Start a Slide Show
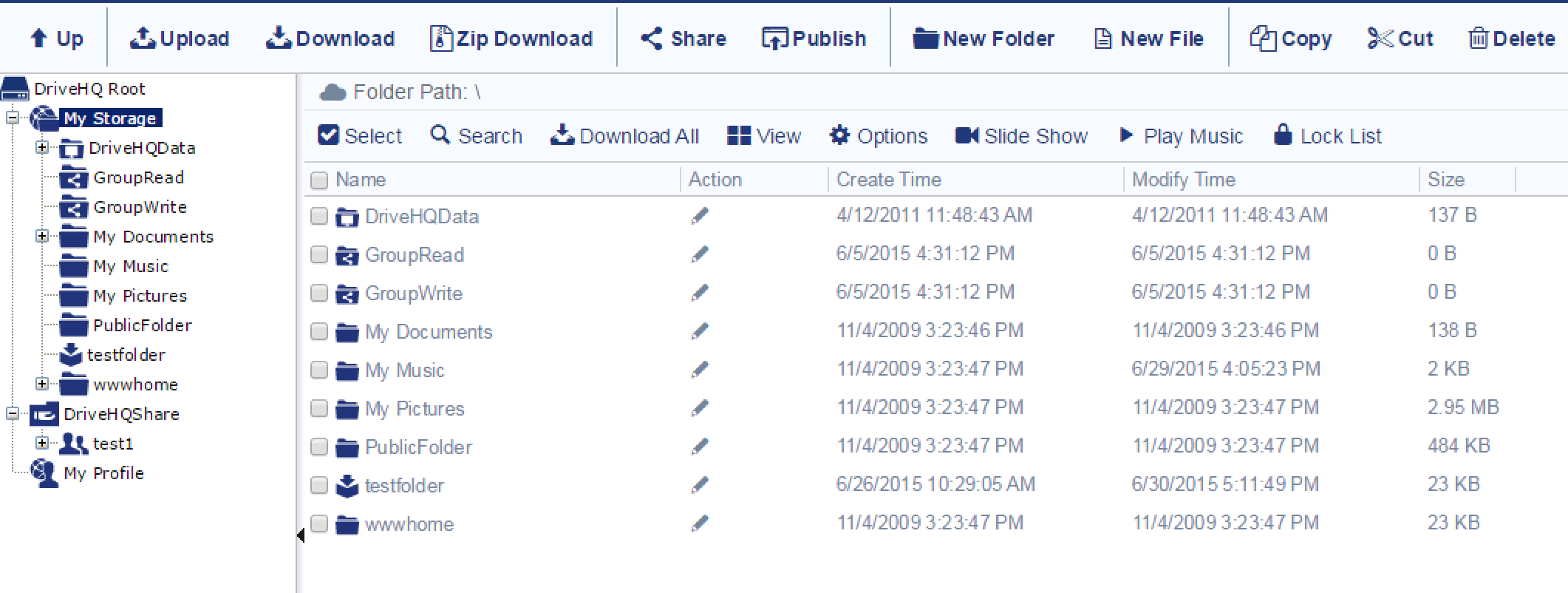The height and width of the screenshot is (593, 1568). point(1023,135)
